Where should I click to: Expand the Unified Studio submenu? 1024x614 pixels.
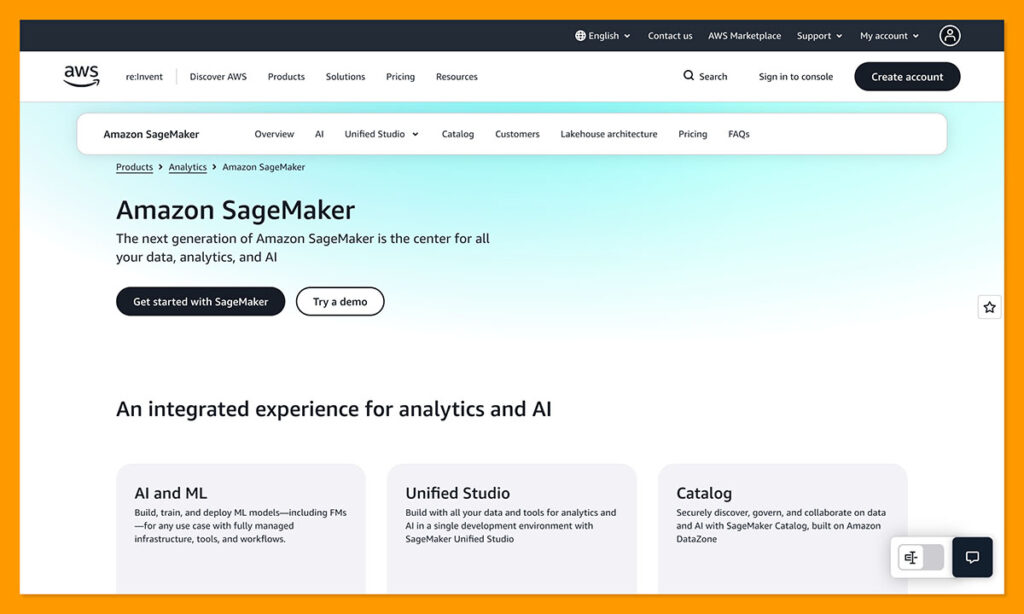pos(381,134)
